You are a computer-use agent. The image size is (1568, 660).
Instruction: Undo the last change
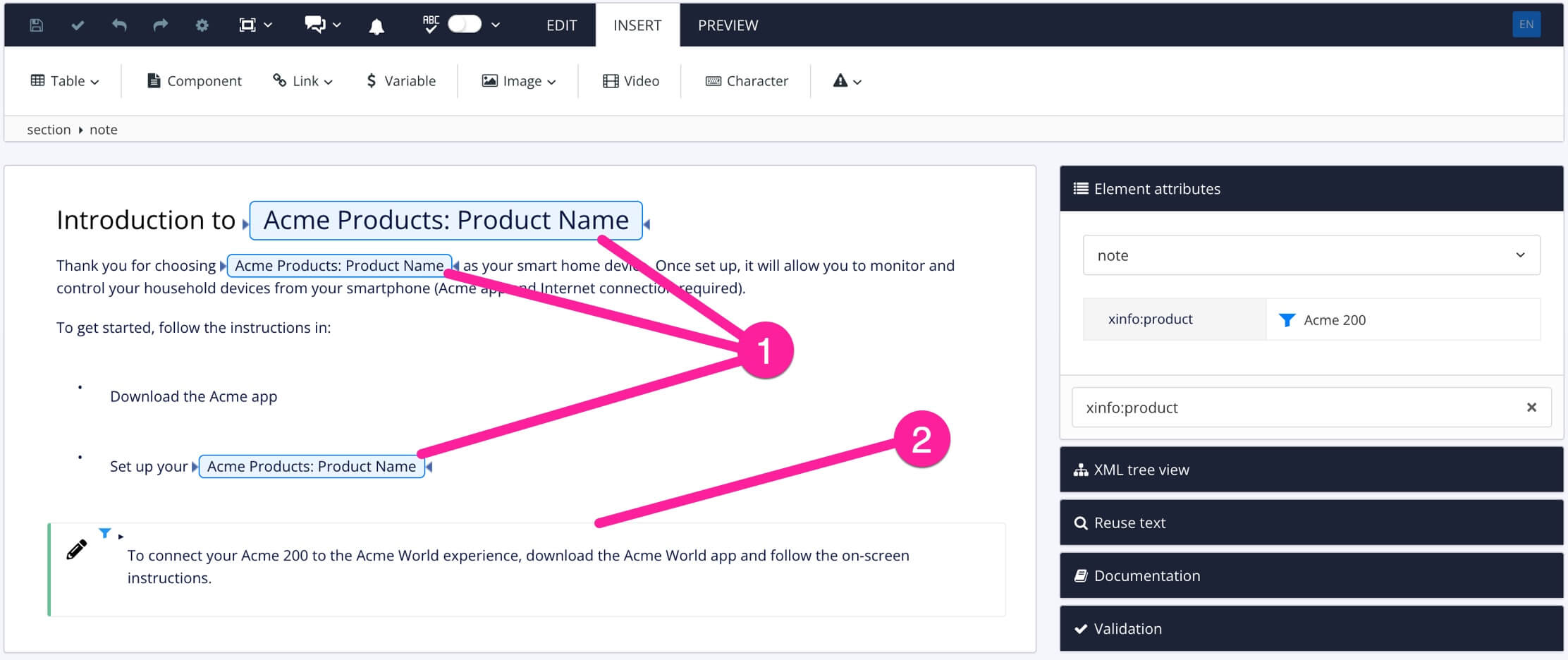(x=118, y=25)
